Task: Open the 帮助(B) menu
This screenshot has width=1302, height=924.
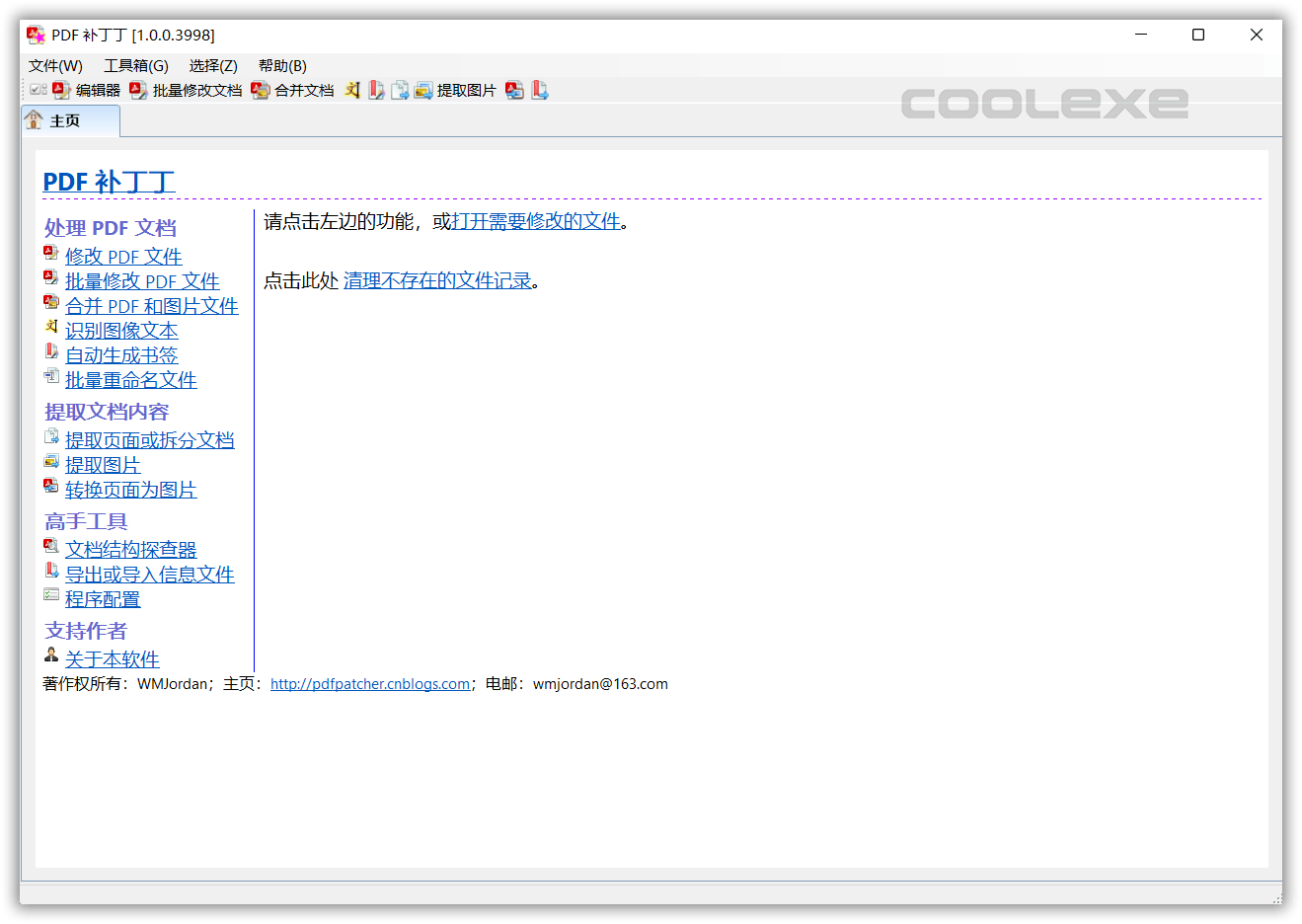Action: coord(281,65)
